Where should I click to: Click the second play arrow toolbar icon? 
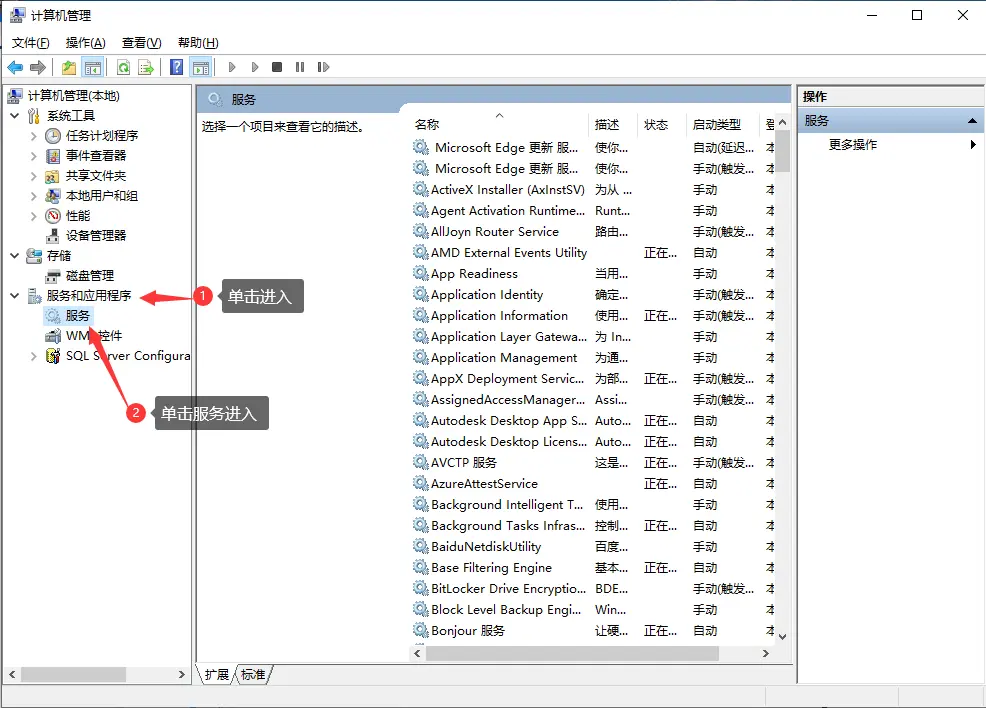(x=255, y=67)
